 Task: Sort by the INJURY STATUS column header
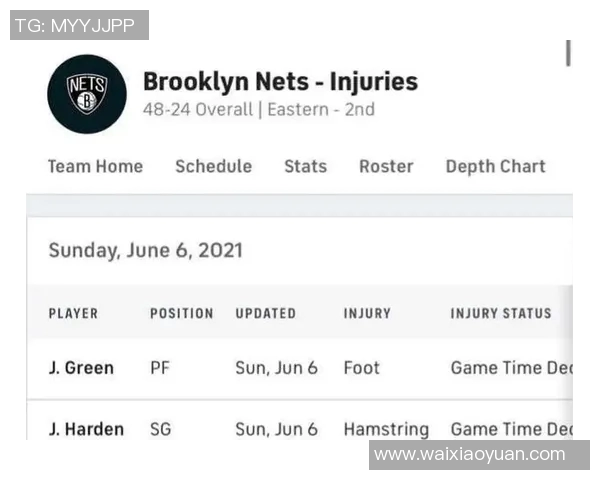pos(500,313)
